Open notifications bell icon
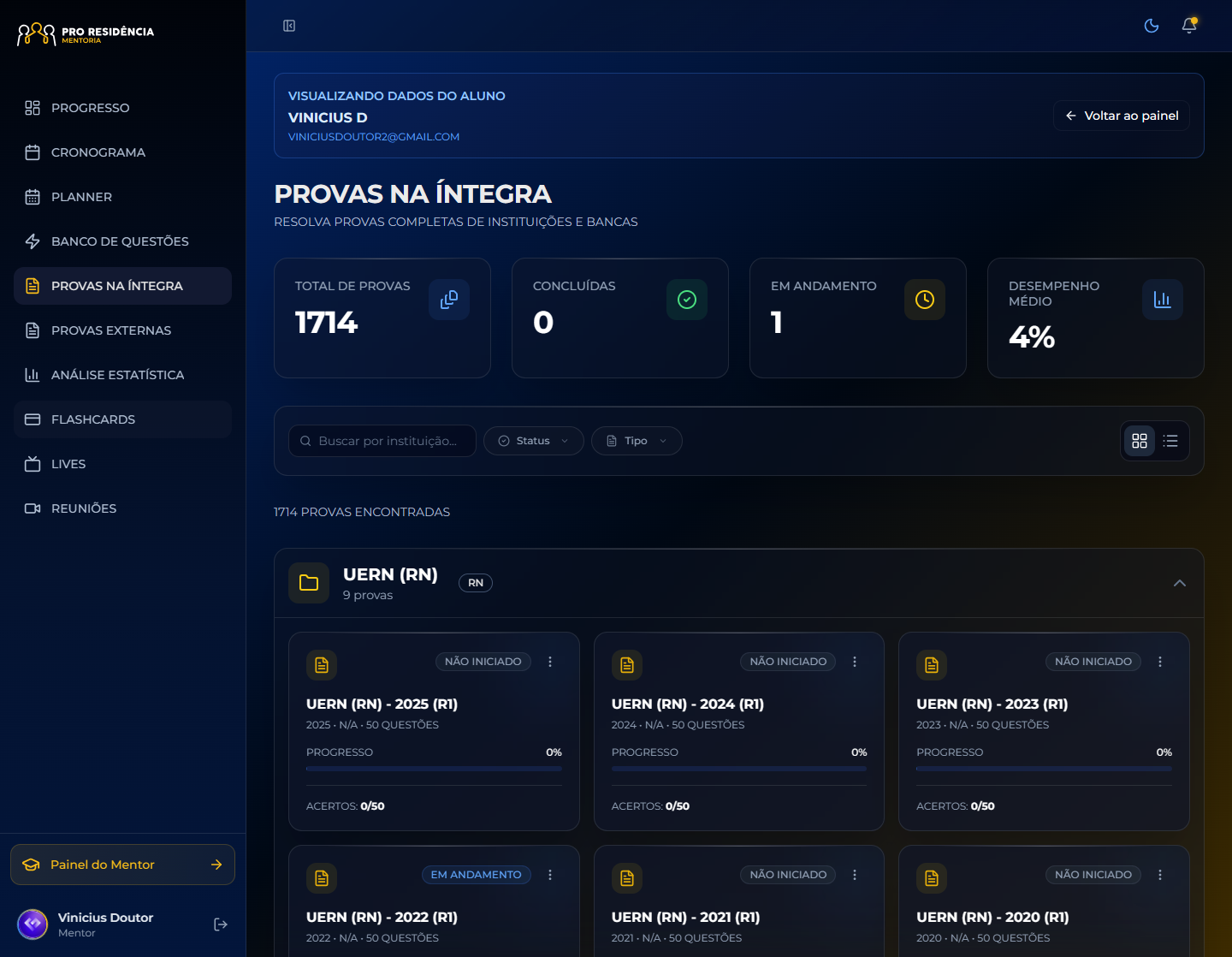This screenshot has width=1232, height=957. [x=1189, y=26]
